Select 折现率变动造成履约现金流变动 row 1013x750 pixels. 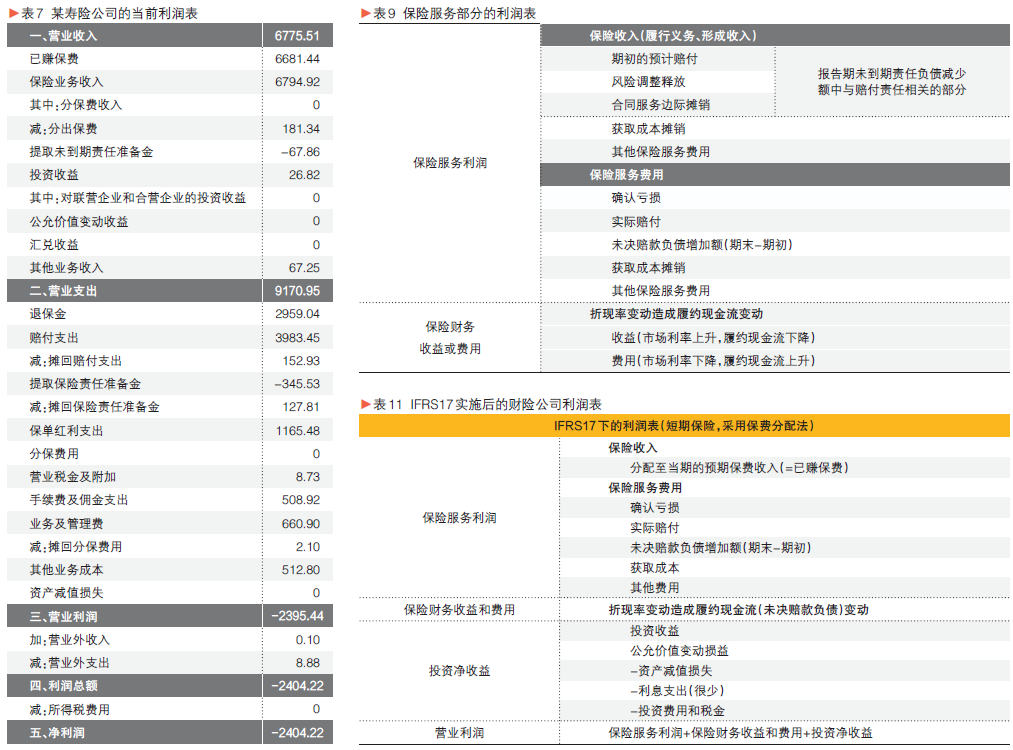click(775, 314)
